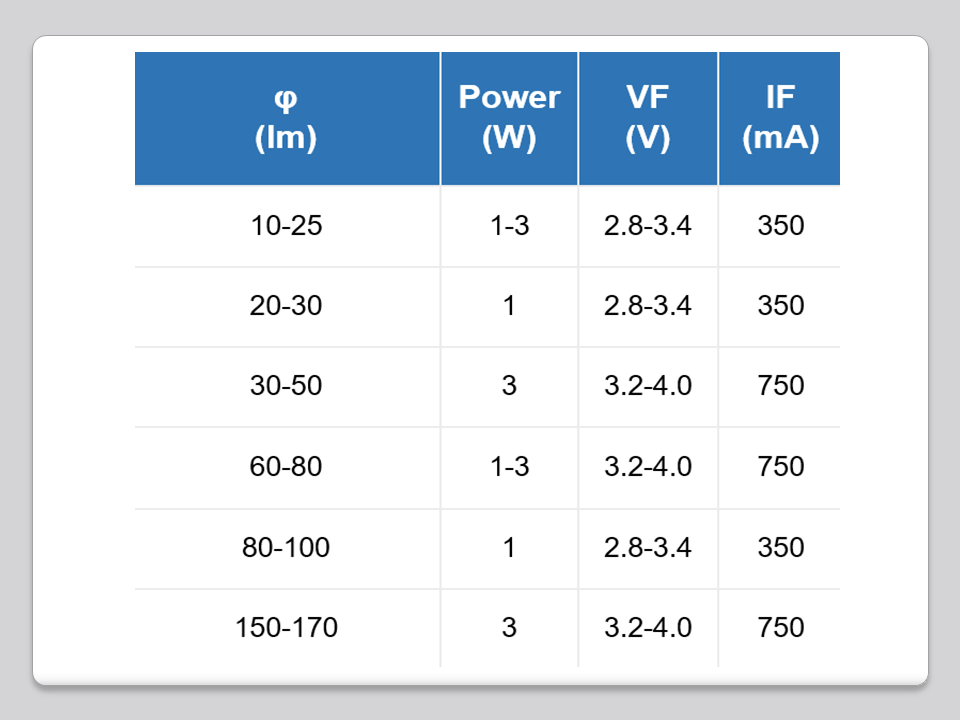960x720 pixels.
Task: Select the 150-170 lumen cell
Action: 286,628
